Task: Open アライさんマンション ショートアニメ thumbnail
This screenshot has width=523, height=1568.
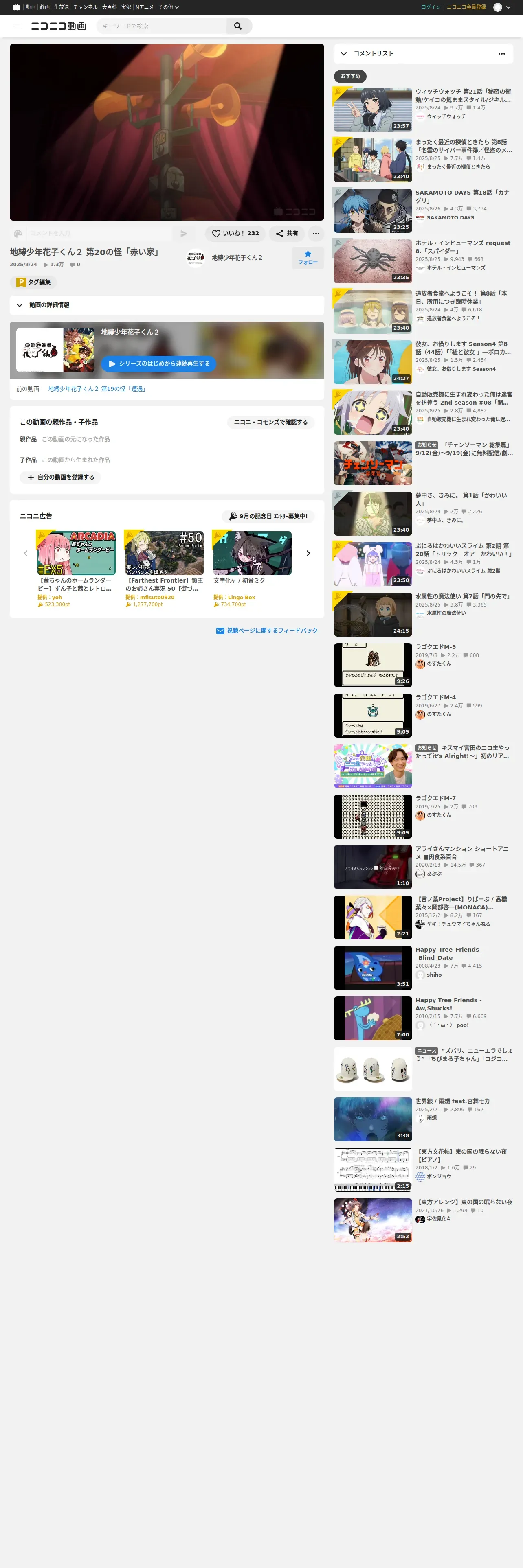Action: (373, 867)
